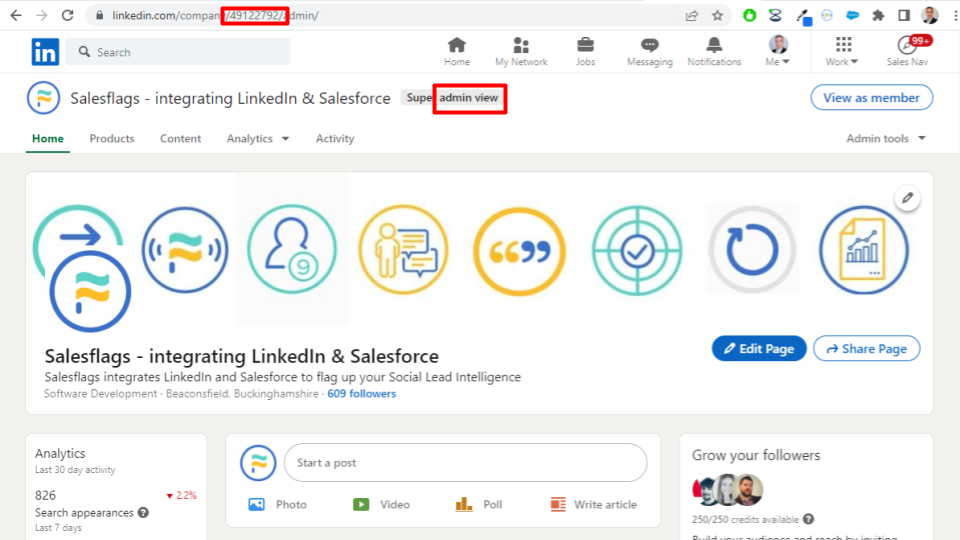Open the browser side panel icon
Viewport: 960px width, 540px height.
[904, 15]
